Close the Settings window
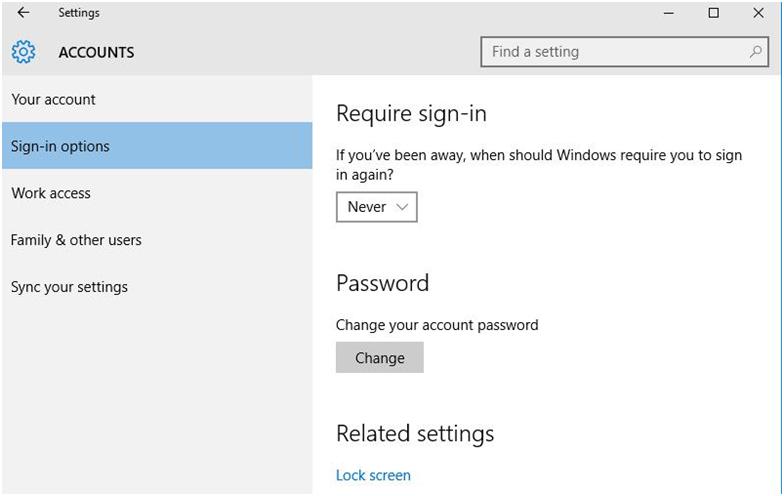The width and height of the screenshot is (784, 496). coord(758,13)
